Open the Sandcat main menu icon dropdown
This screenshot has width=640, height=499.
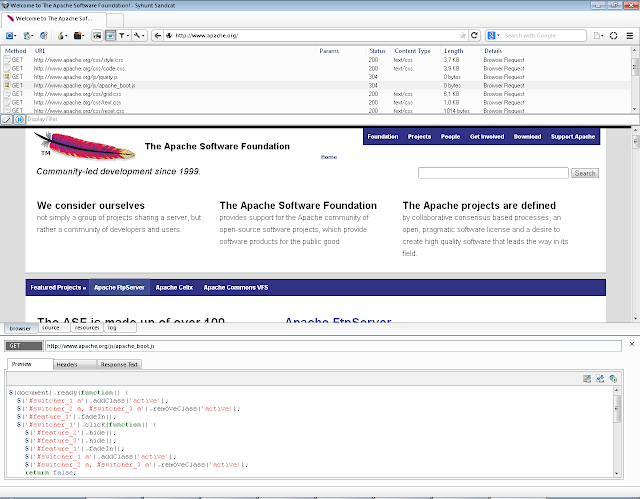click(11, 36)
